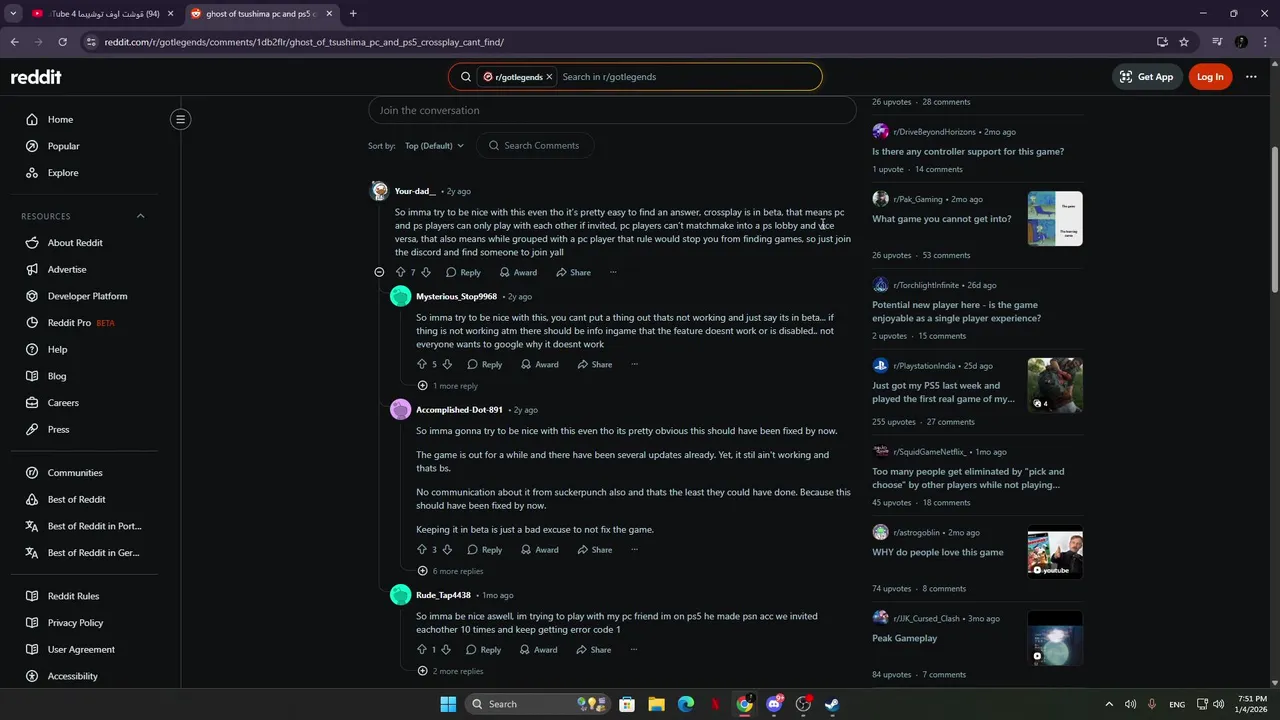Upvote Accomplished-Dot-891's comment
The image size is (1280, 720).
[421, 549]
